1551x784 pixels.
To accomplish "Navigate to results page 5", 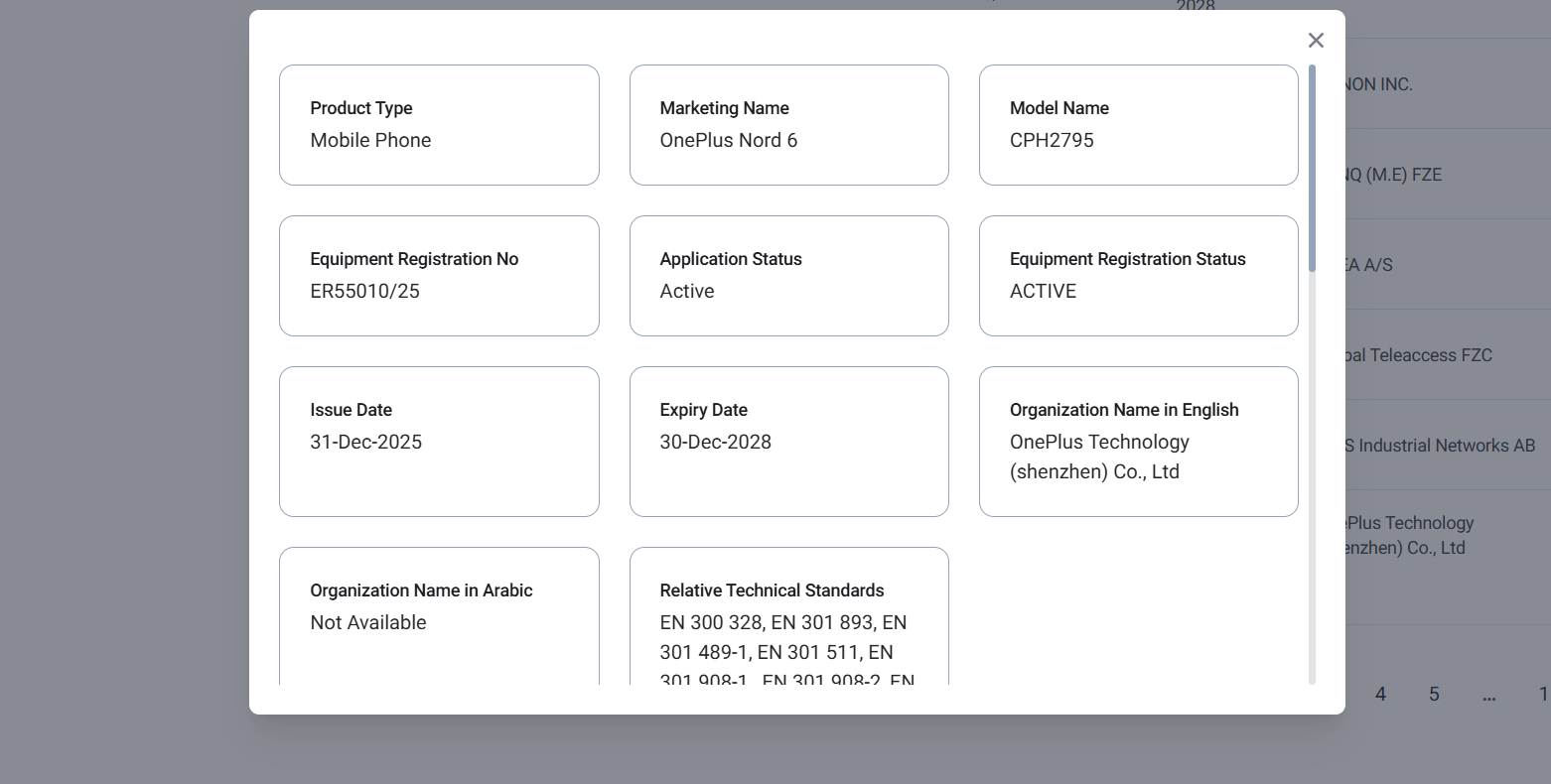I will (x=1434, y=694).
